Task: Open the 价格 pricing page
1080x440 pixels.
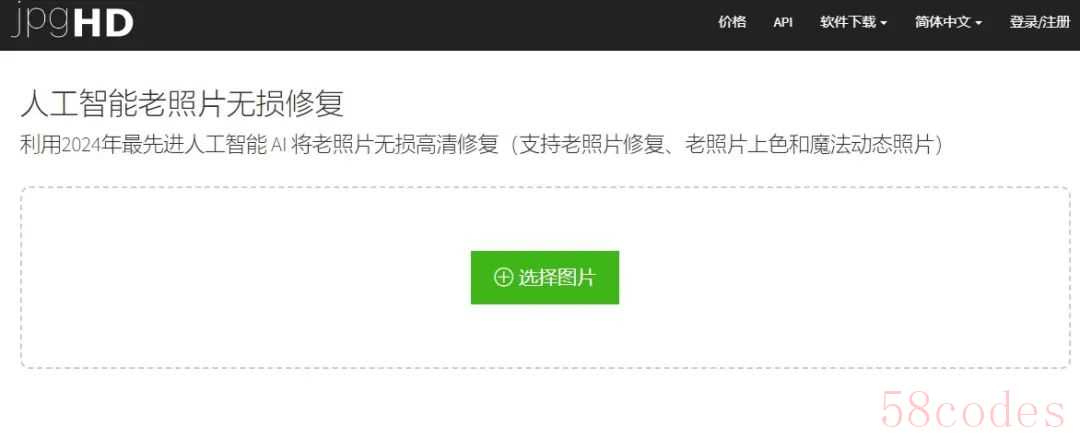Action: click(x=731, y=22)
